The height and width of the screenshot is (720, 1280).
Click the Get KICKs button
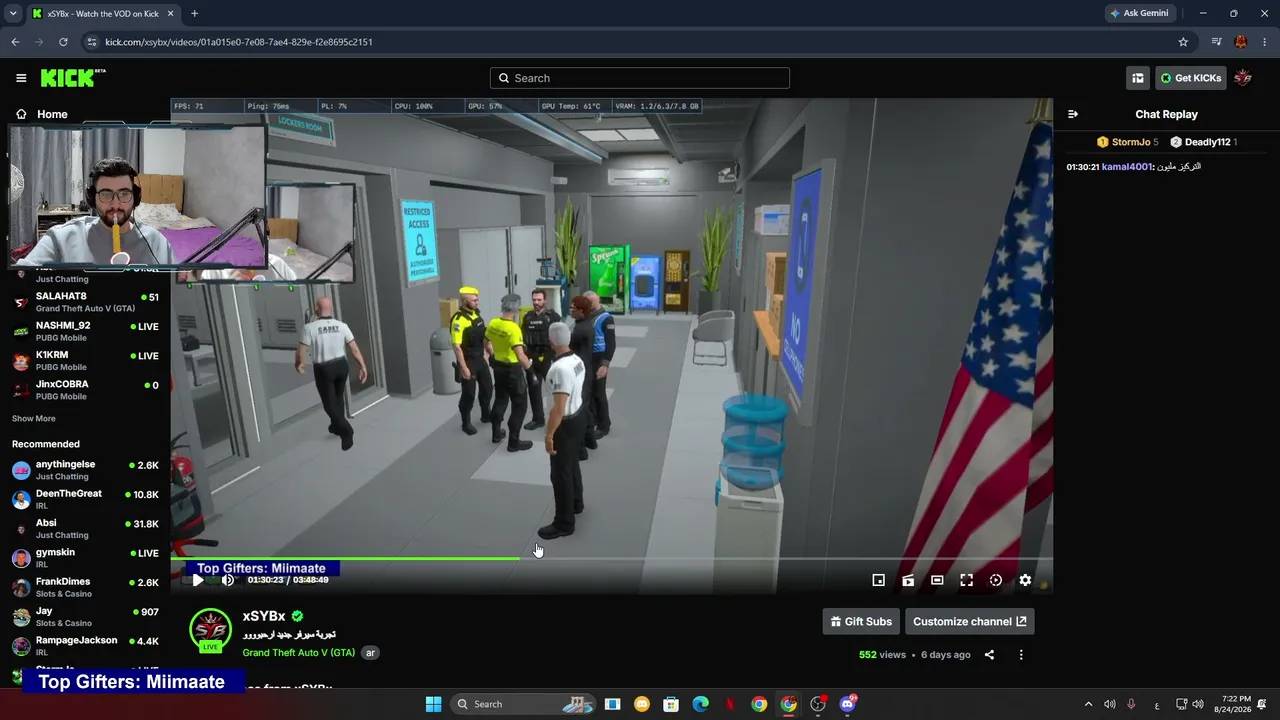[x=1191, y=78]
